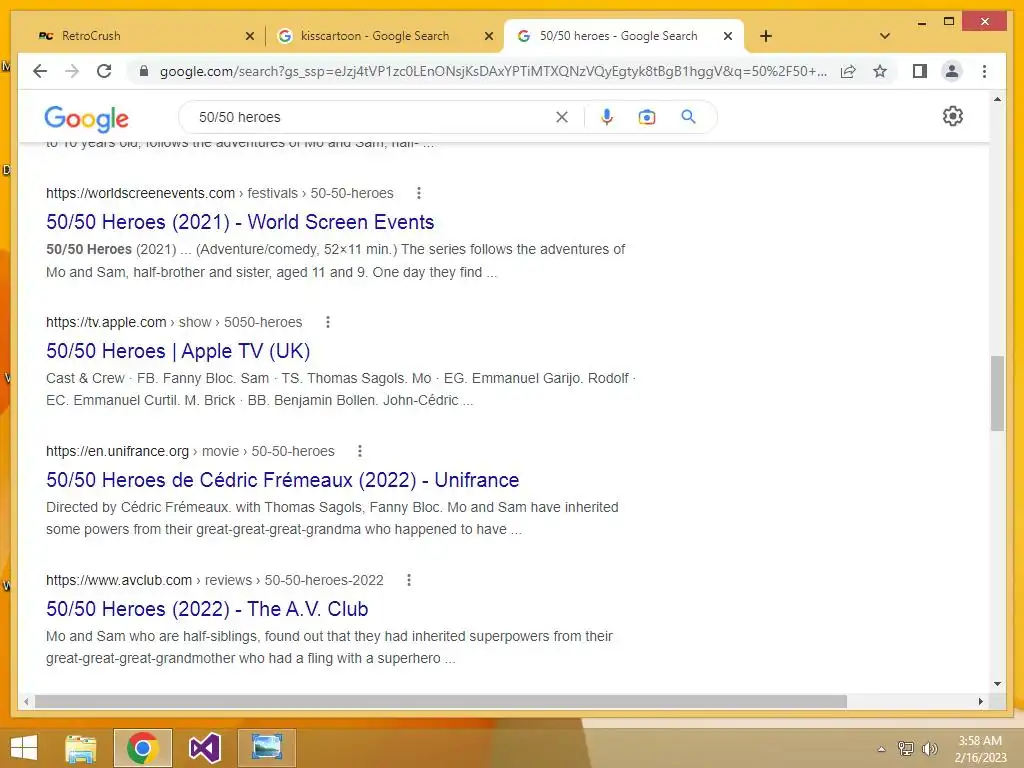The width and height of the screenshot is (1024, 768).
Task: Show hidden system tray icons
Action: coord(881,749)
